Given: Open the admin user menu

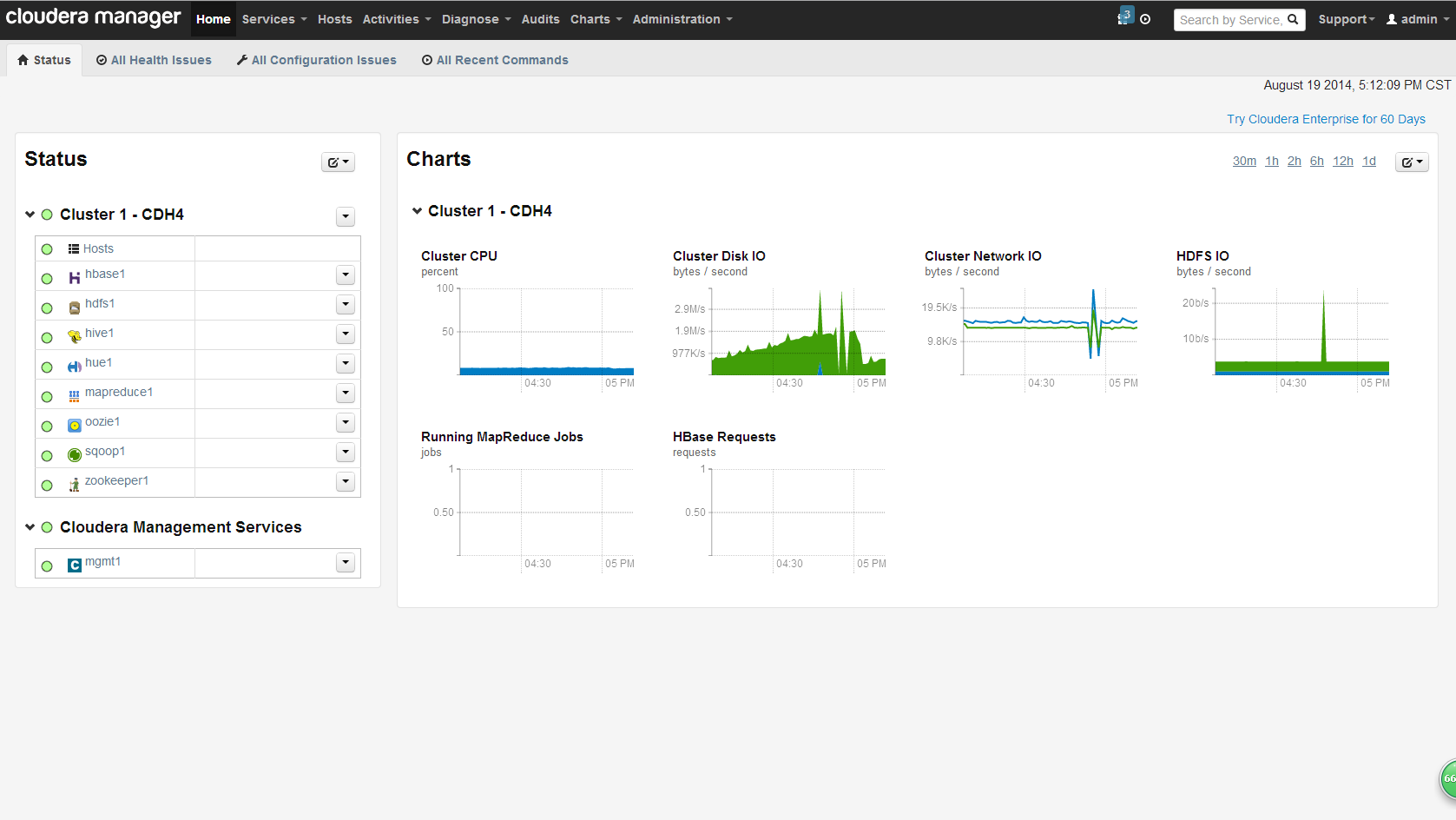Looking at the screenshot, I should [x=1418, y=19].
